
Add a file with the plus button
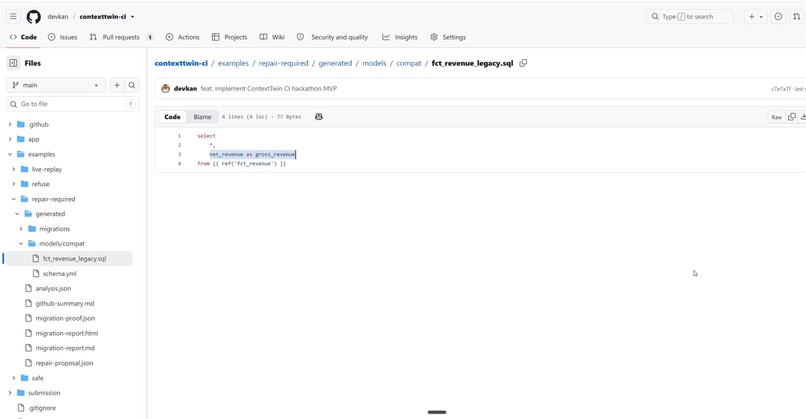pyautogui.click(x=117, y=85)
